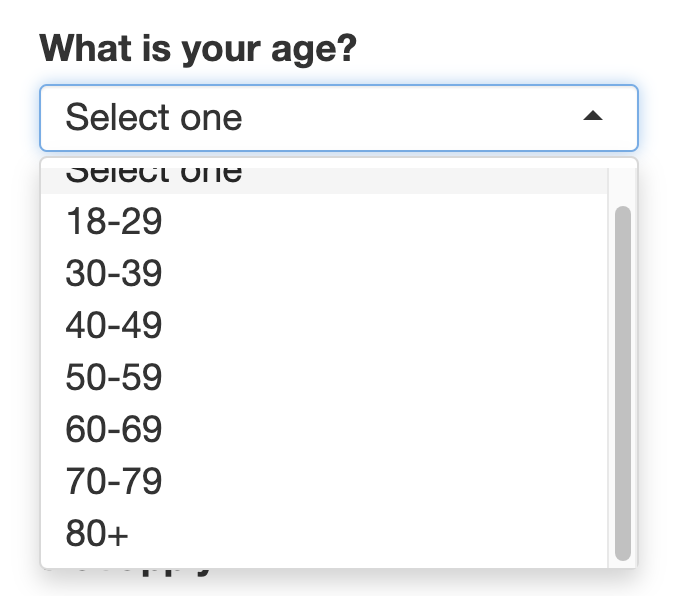
Task: Select the age range for a 35-year-old
Action: click(114, 273)
